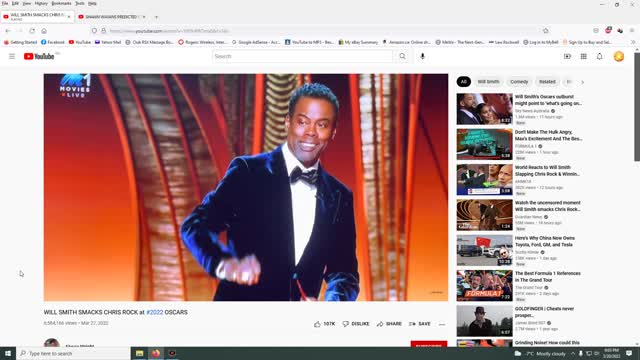The width and height of the screenshot is (640, 360).
Task: Open Don't Make The Hulk Angry thumbnail
Action: click(x=484, y=144)
